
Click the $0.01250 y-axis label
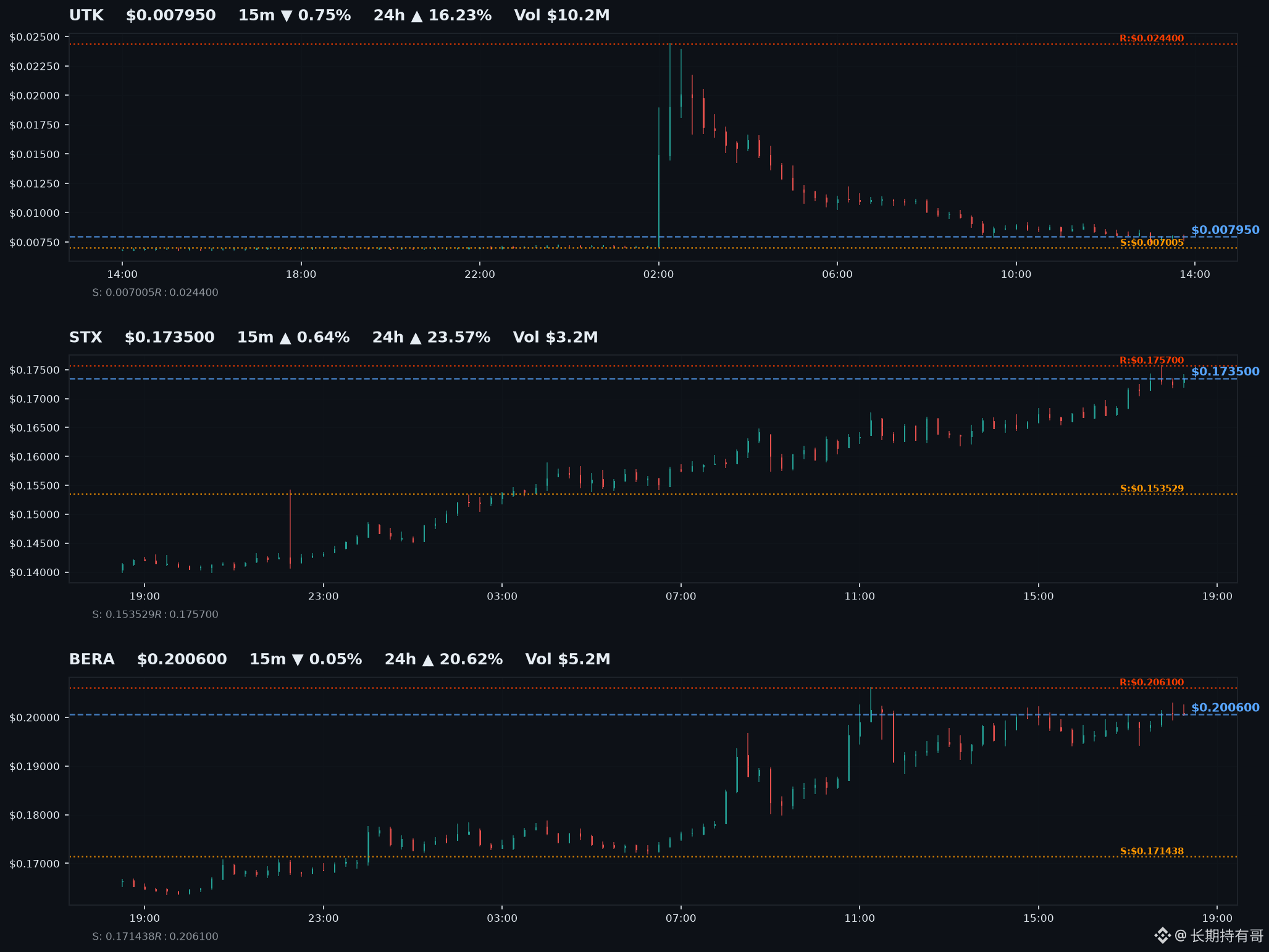[35, 184]
